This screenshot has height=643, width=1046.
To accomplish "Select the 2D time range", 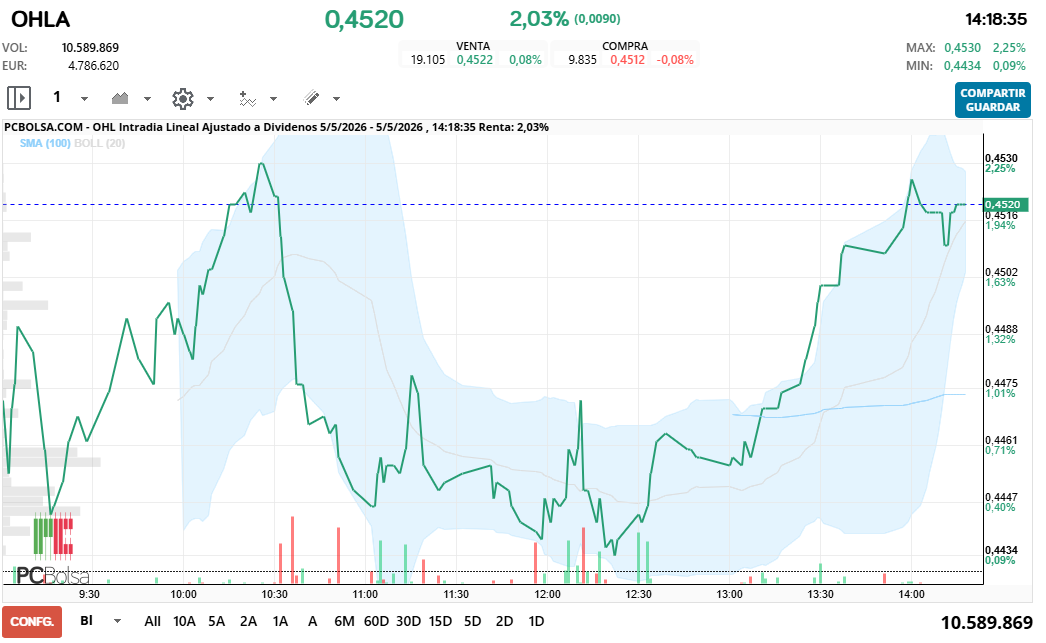I will (x=504, y=621).
